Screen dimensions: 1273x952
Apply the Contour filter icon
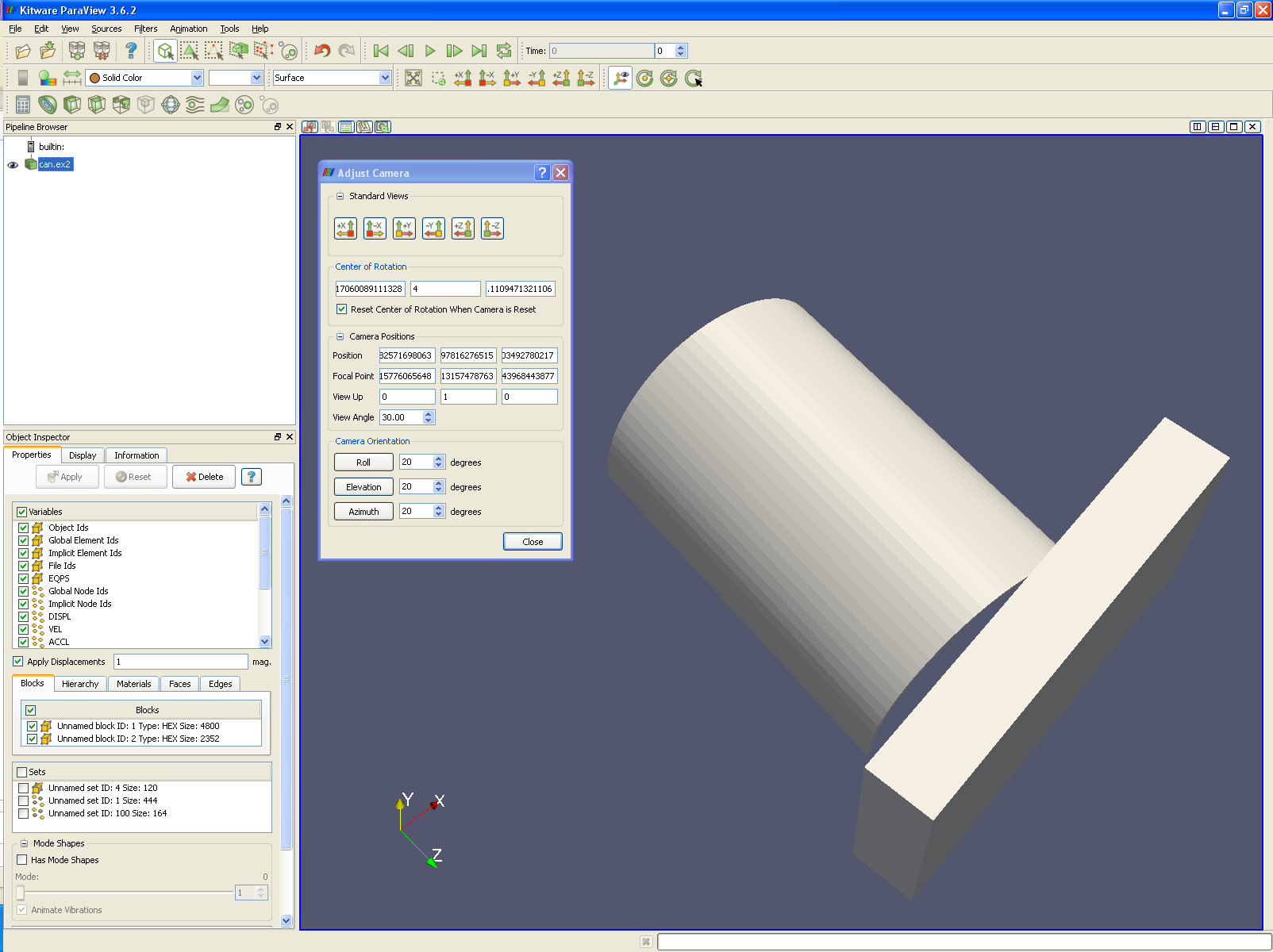[48, 105]
